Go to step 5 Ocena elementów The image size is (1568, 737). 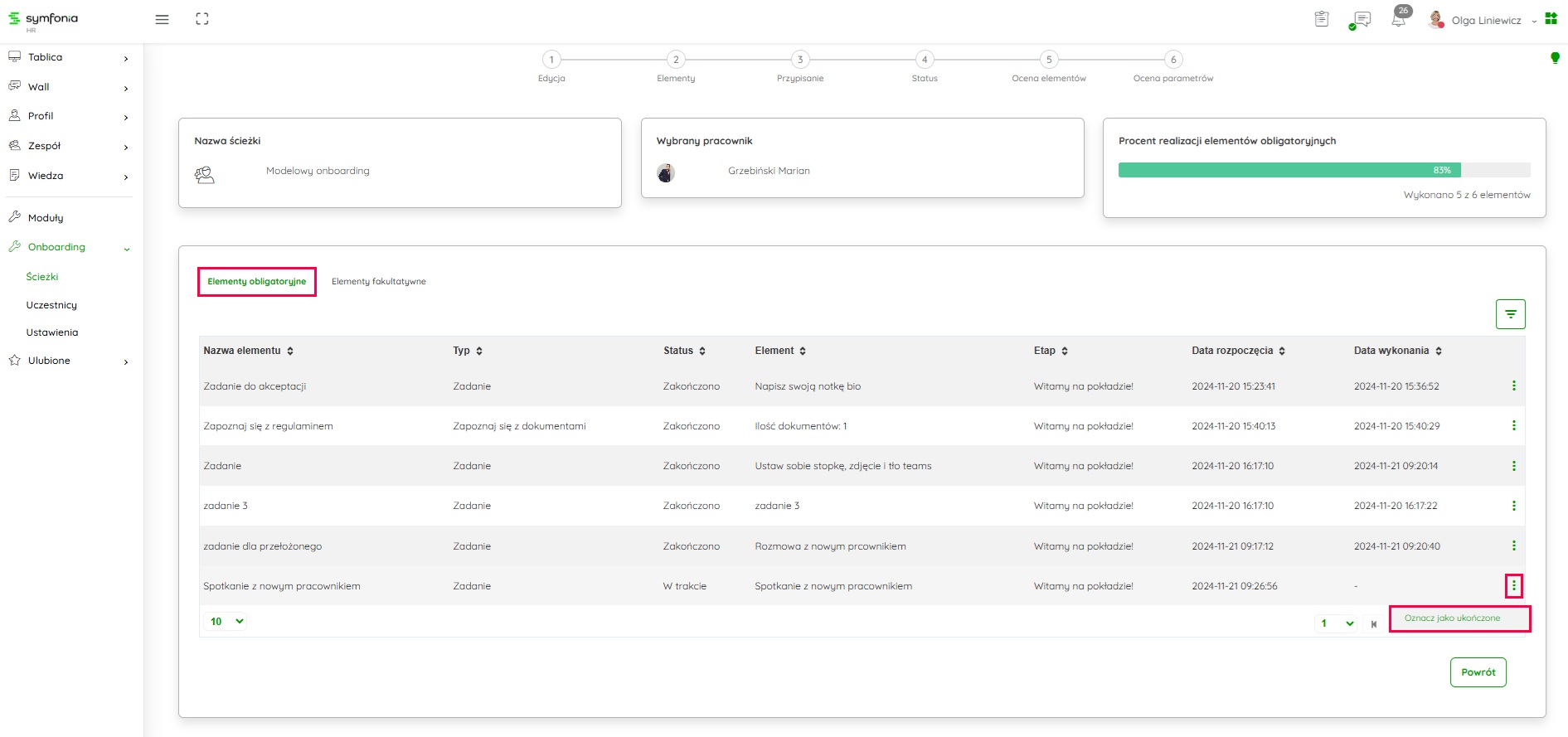1048,60
